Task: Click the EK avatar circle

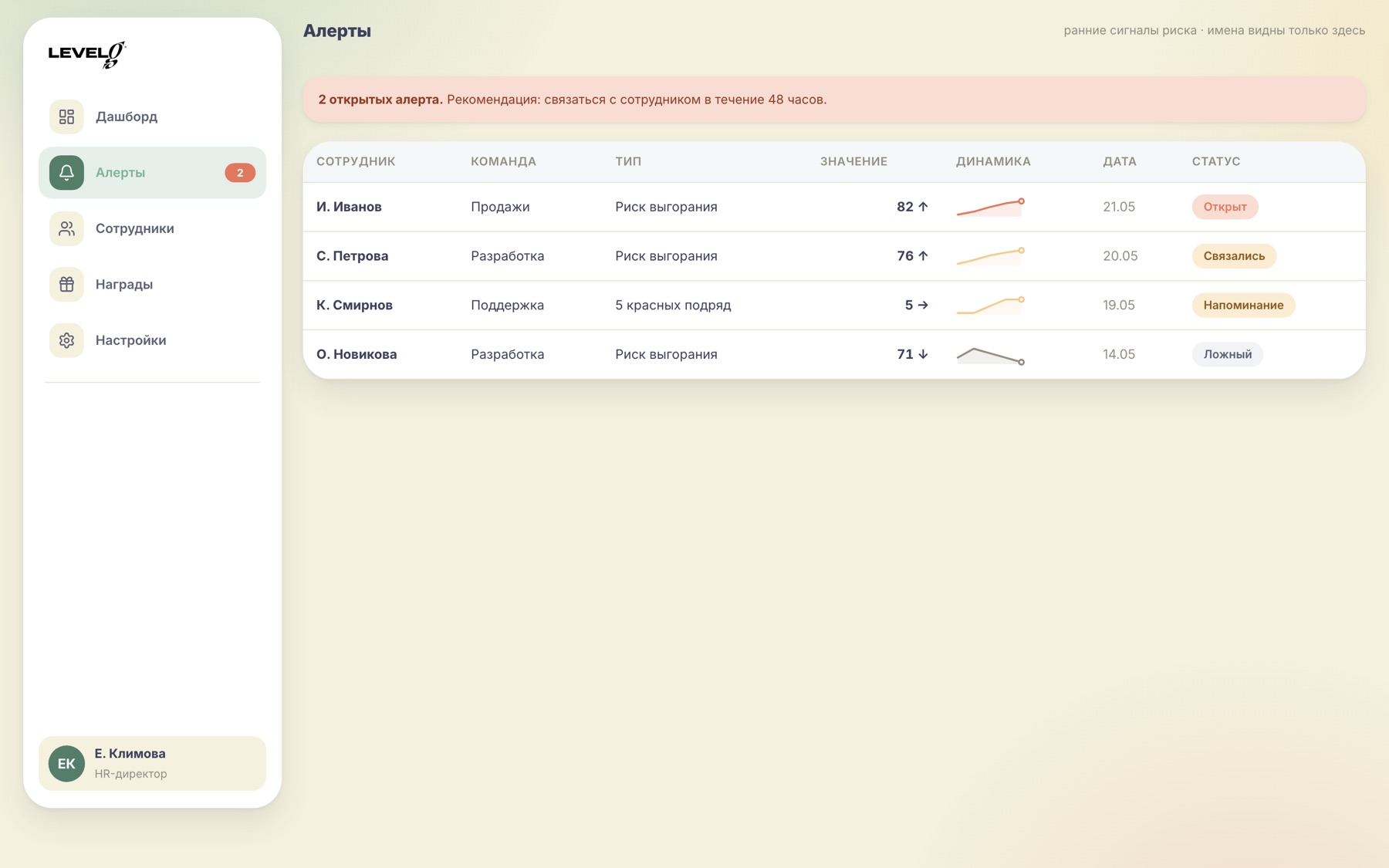Action: (66, 763)
